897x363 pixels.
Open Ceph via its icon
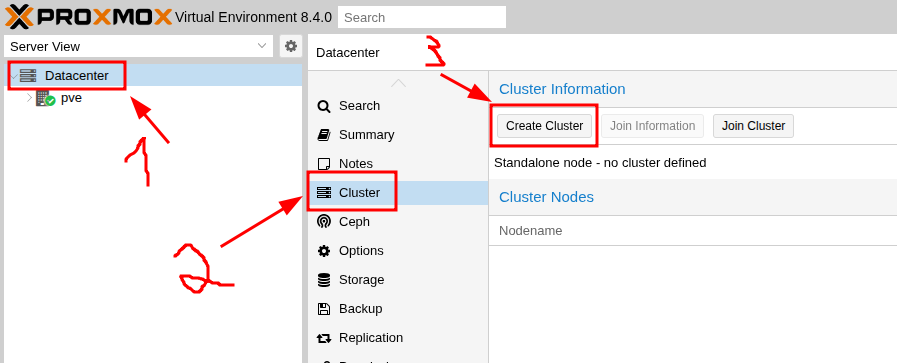tap(324, 222)
